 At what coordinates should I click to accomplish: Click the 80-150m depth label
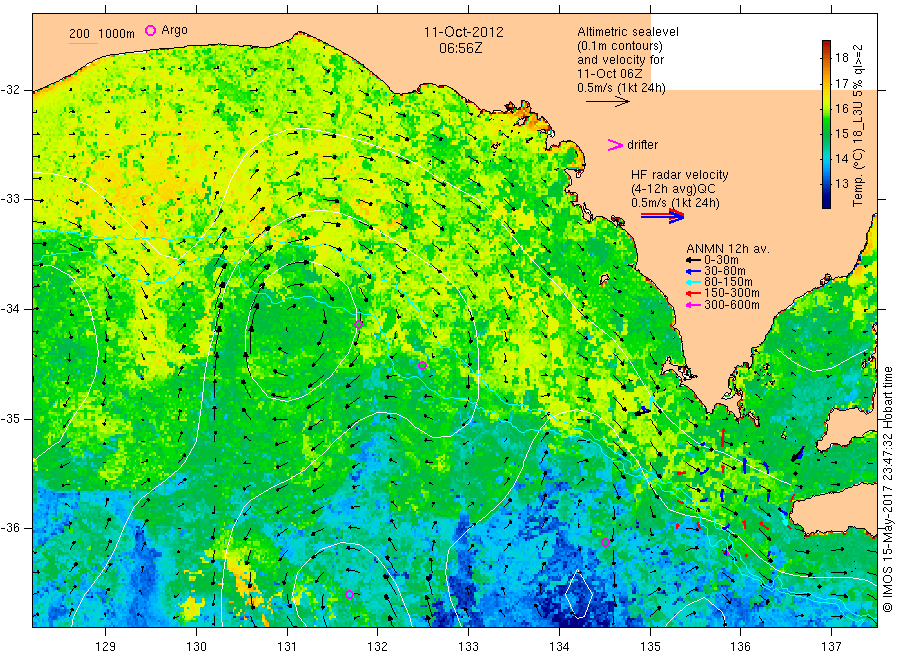click(728, 282)
